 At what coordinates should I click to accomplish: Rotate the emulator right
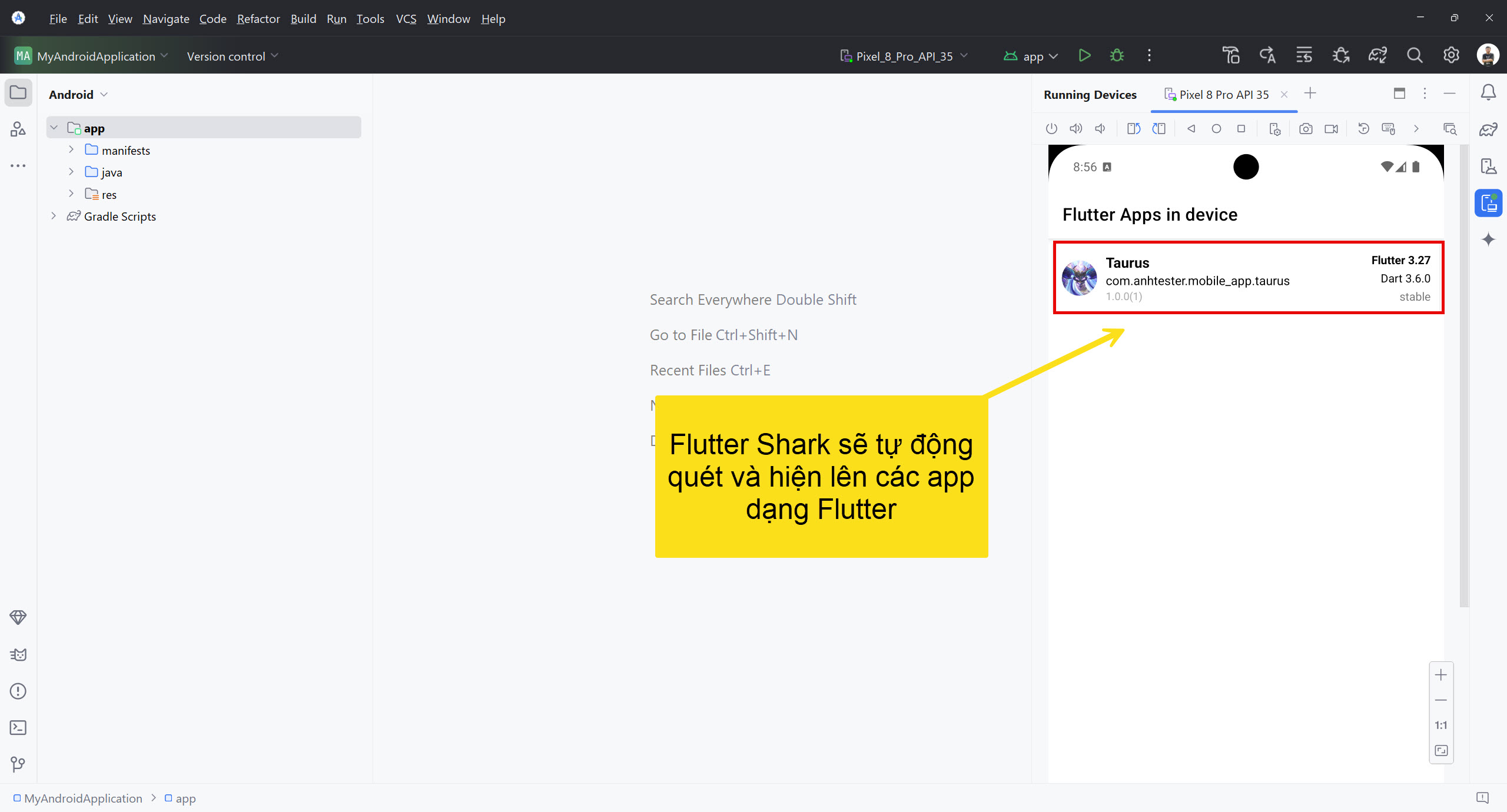pos(1159,129)
